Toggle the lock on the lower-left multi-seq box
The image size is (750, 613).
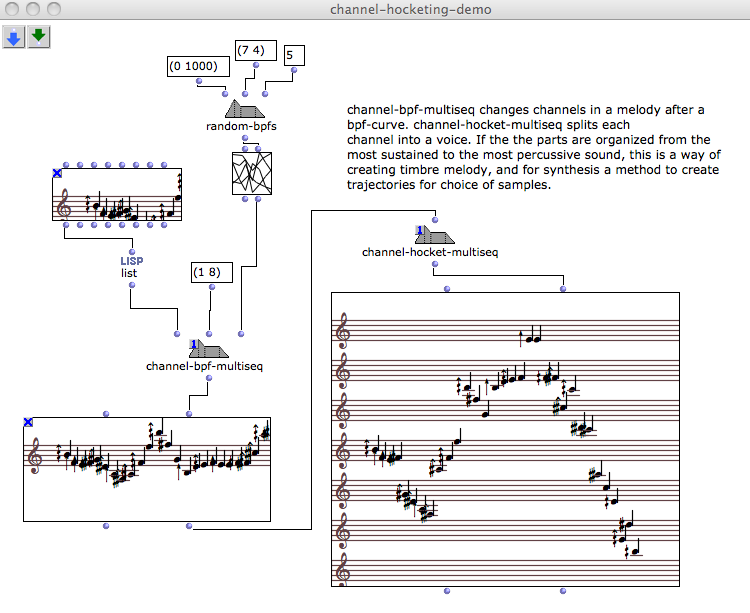pos(29,423)
